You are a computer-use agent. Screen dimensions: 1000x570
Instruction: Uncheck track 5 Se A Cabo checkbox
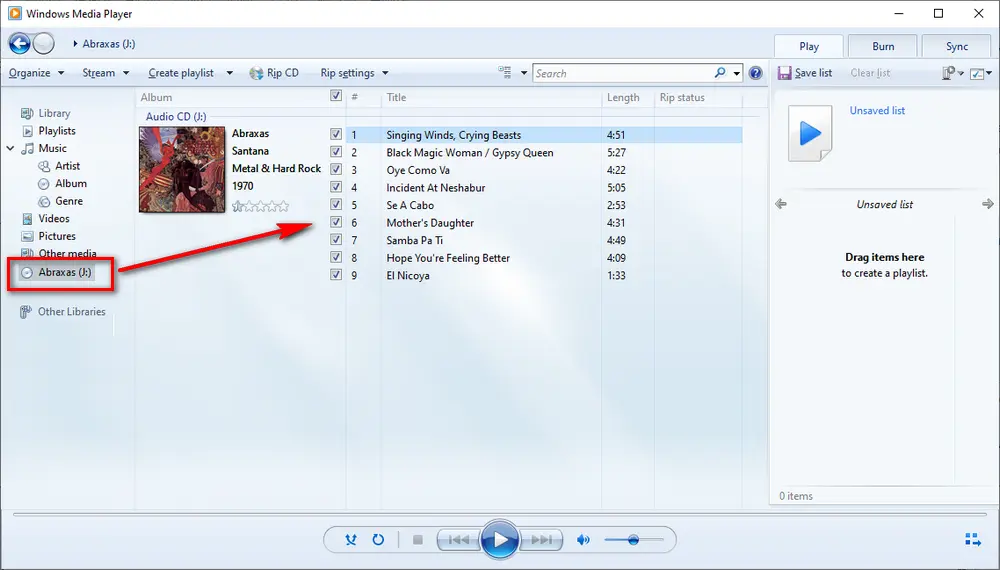coord(335,205)
